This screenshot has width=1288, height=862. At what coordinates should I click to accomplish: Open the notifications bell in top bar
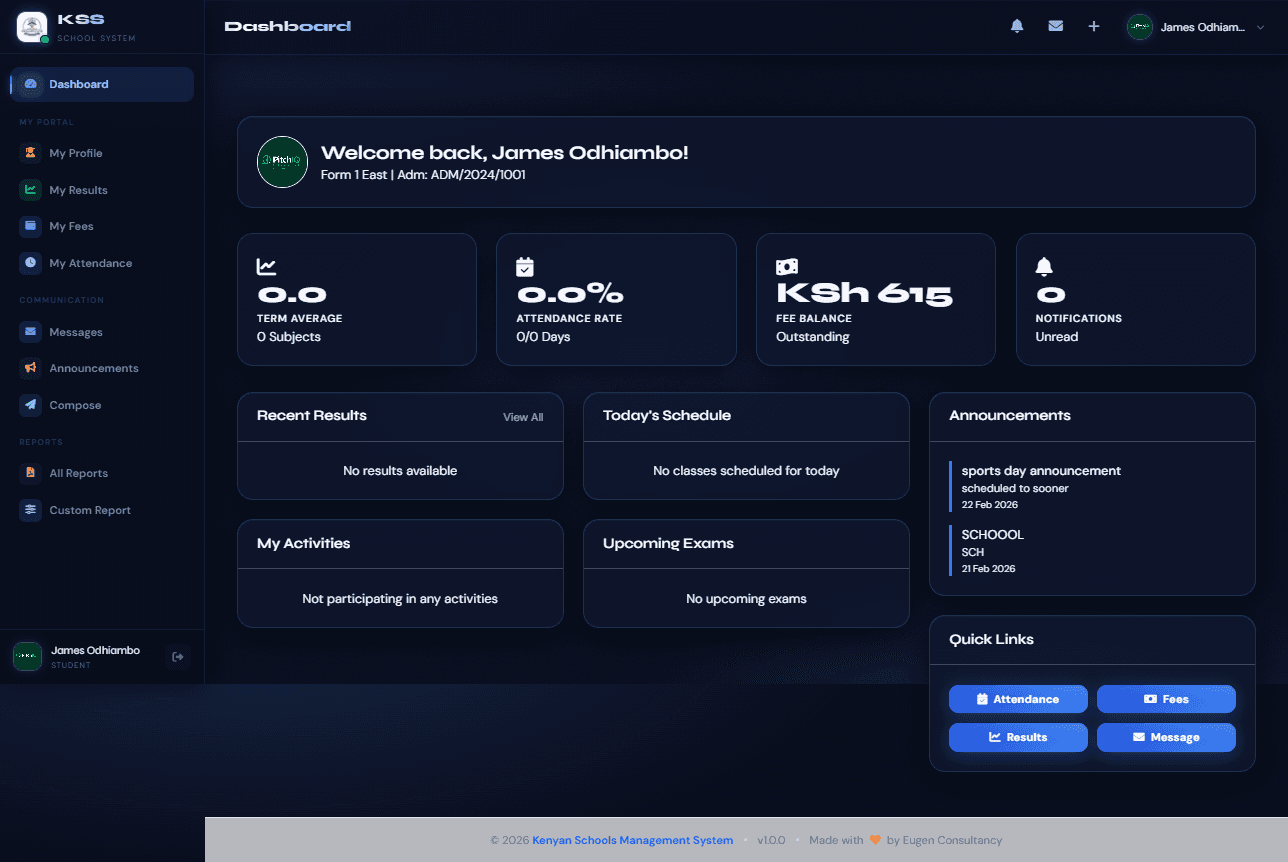click(x=1017, y=26)
